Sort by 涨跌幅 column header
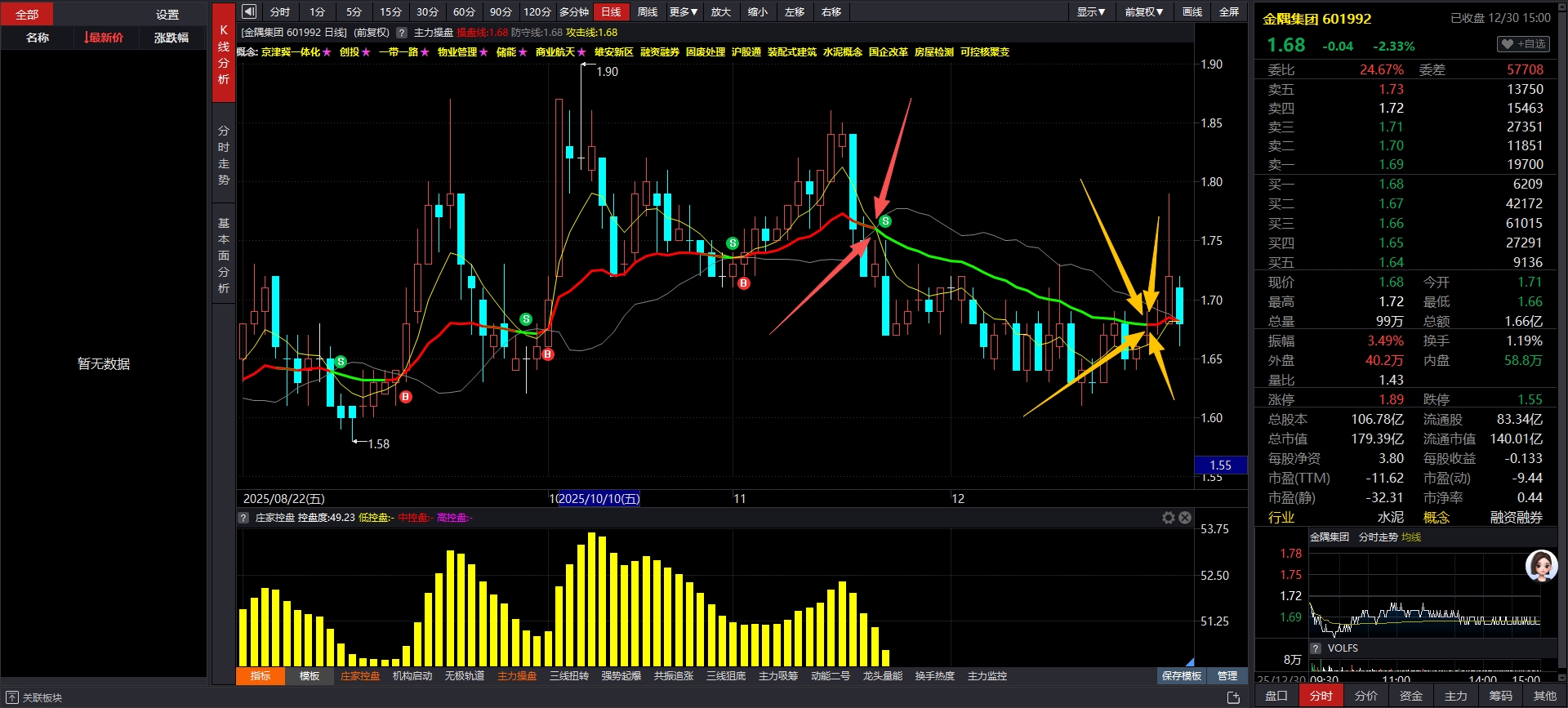The width and height of the screenshot is (1568, 708). [171, 38]
